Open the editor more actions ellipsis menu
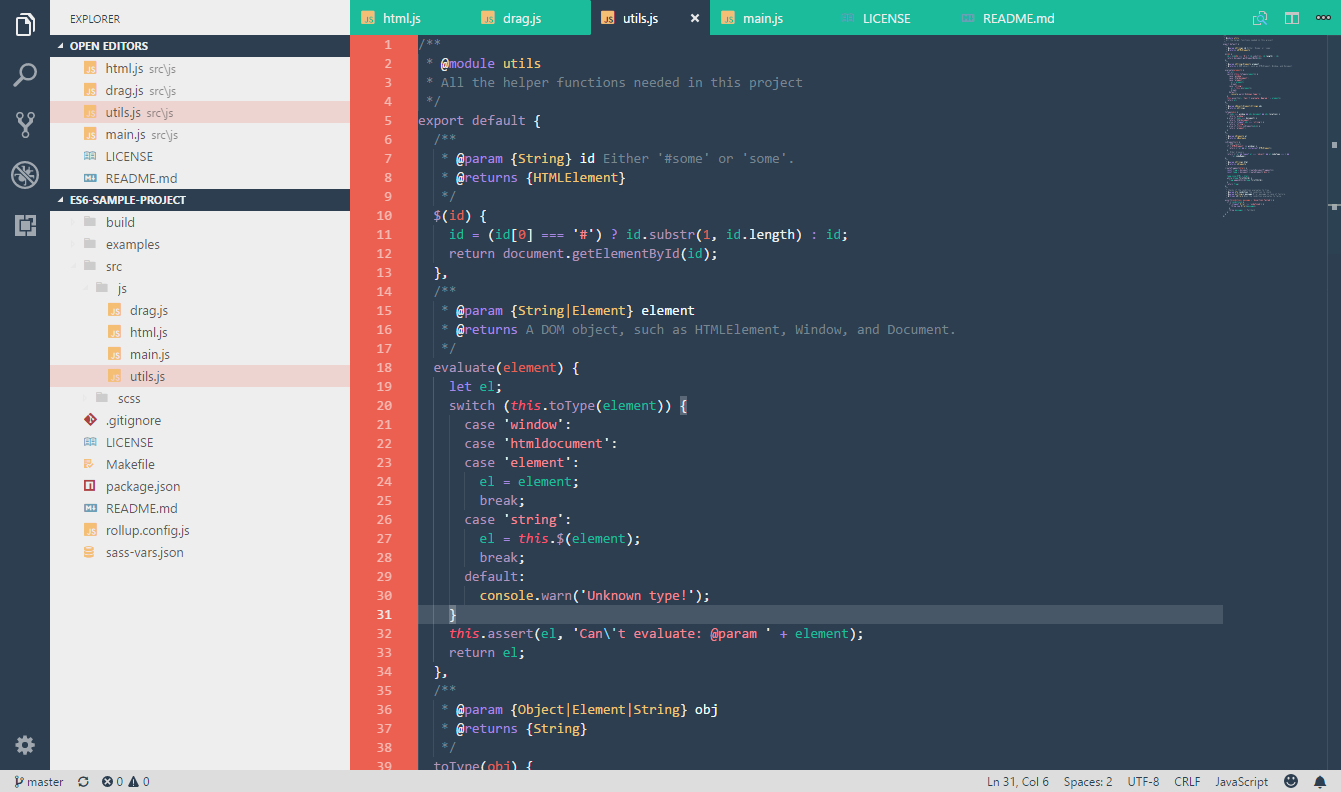Viewport: 1341px width, 792px height. (1323, 17)
